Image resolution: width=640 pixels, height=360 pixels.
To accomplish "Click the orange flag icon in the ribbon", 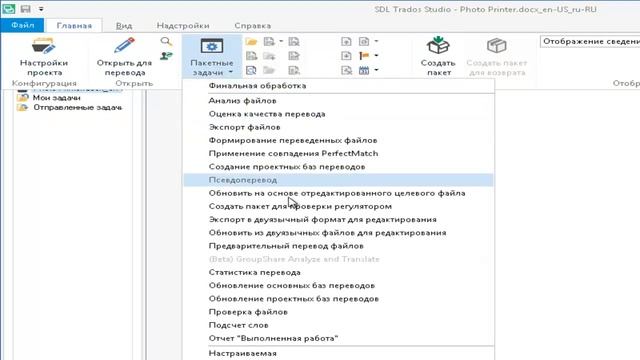I will tap(364, 56).
